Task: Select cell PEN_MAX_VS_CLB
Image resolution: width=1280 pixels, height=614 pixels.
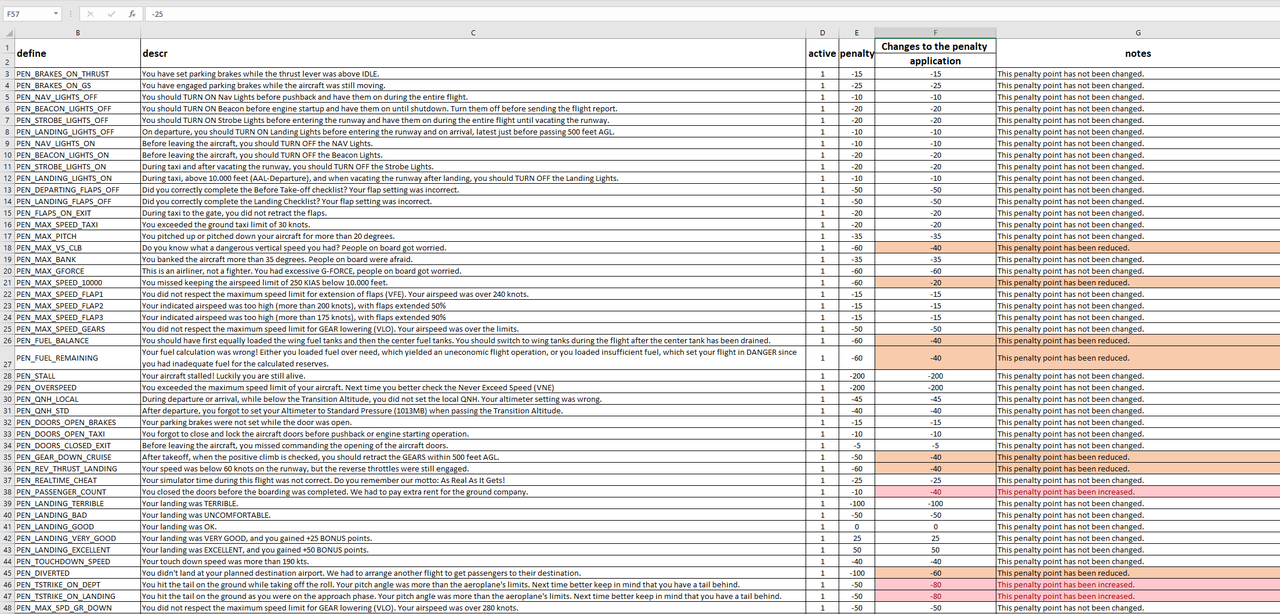Action: (x=78, y=248)
